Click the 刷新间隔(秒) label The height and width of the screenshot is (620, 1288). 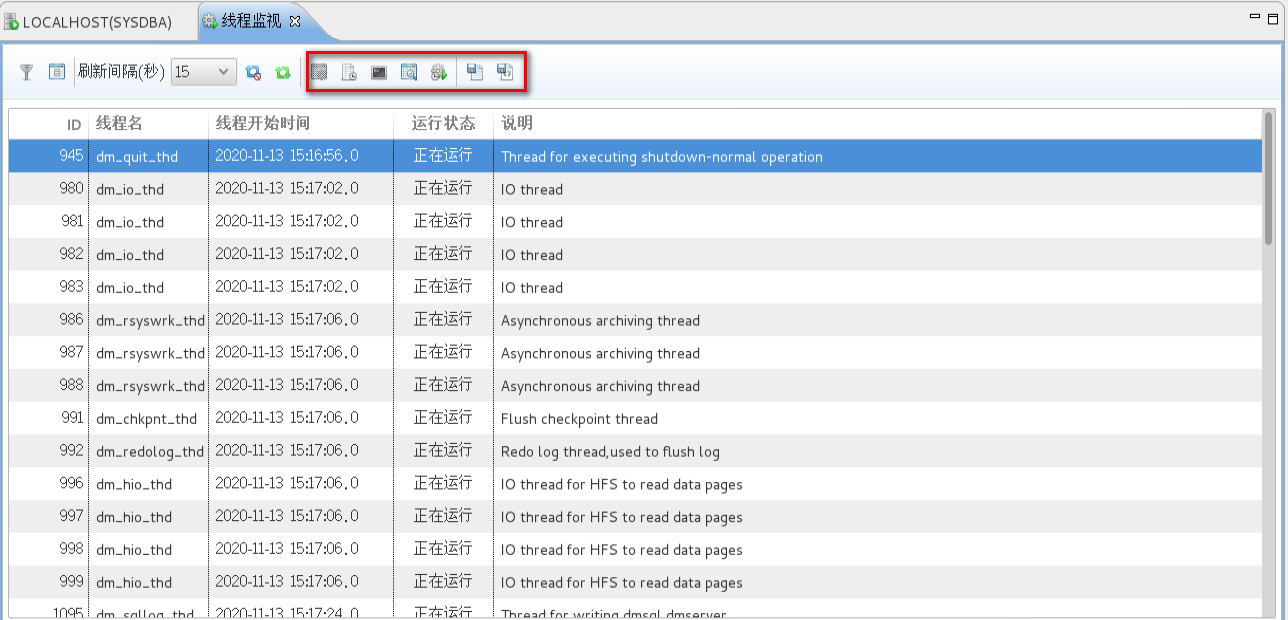pos(121,72)
